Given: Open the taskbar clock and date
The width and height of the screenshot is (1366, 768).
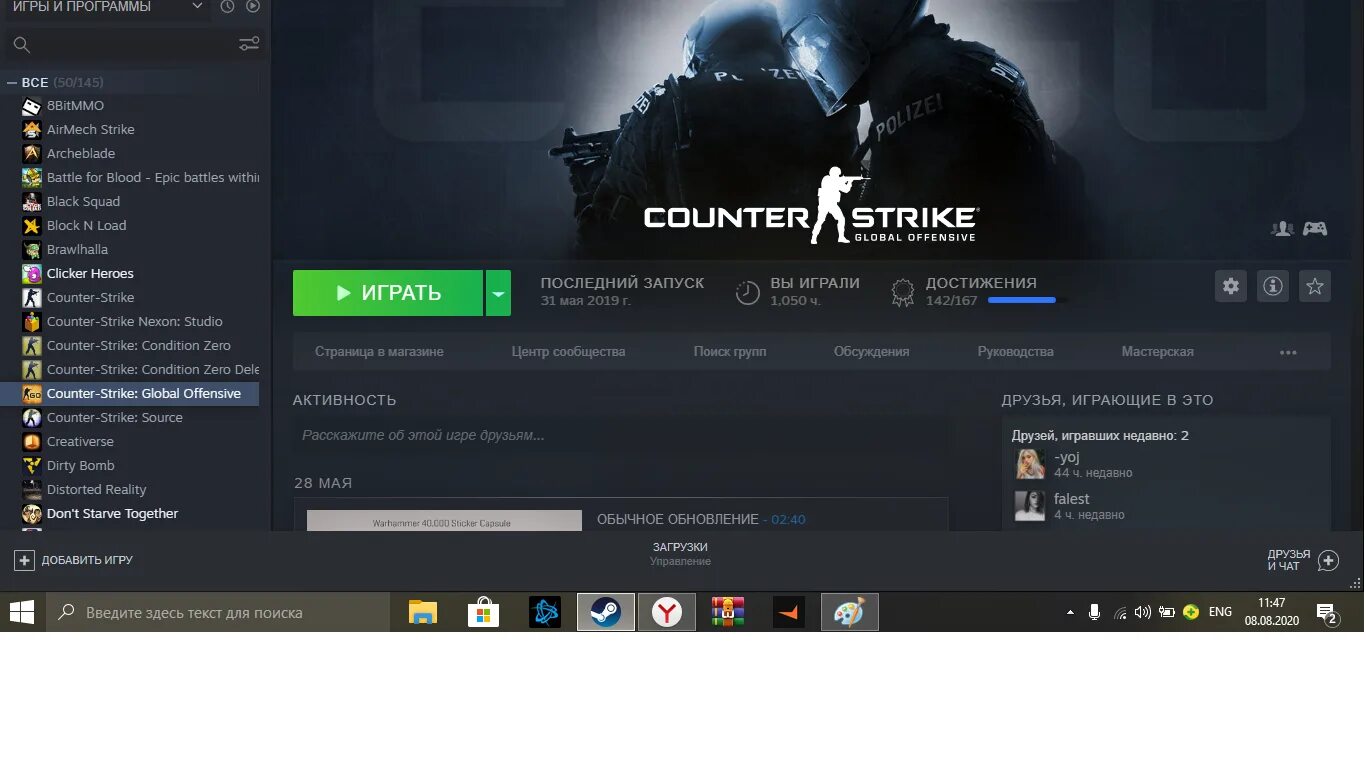Looking at the screenshot, I should 1271,612.
